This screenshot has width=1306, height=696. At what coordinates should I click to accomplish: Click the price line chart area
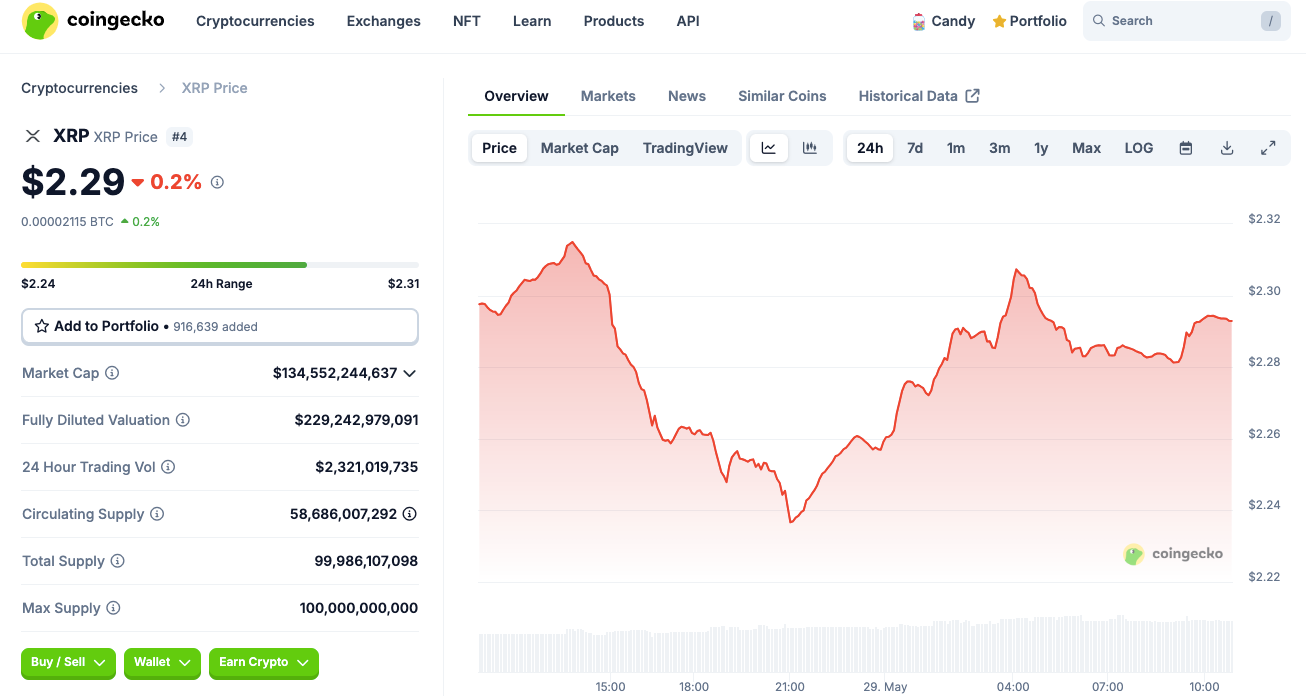click(856, 400)
